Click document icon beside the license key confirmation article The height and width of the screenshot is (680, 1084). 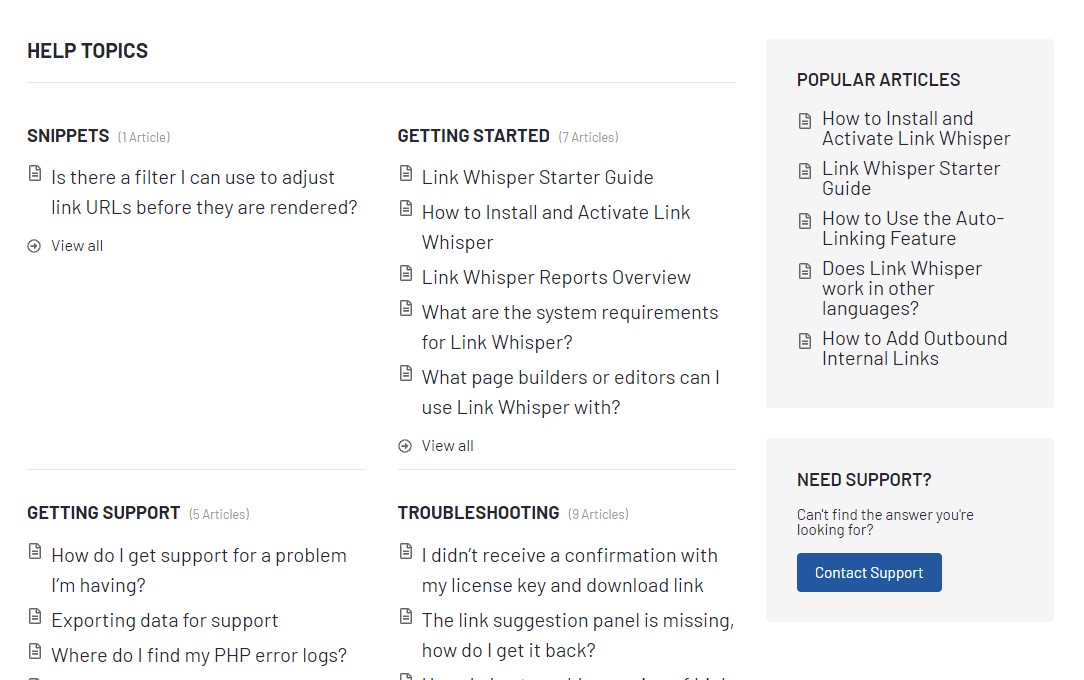[406, 552]
